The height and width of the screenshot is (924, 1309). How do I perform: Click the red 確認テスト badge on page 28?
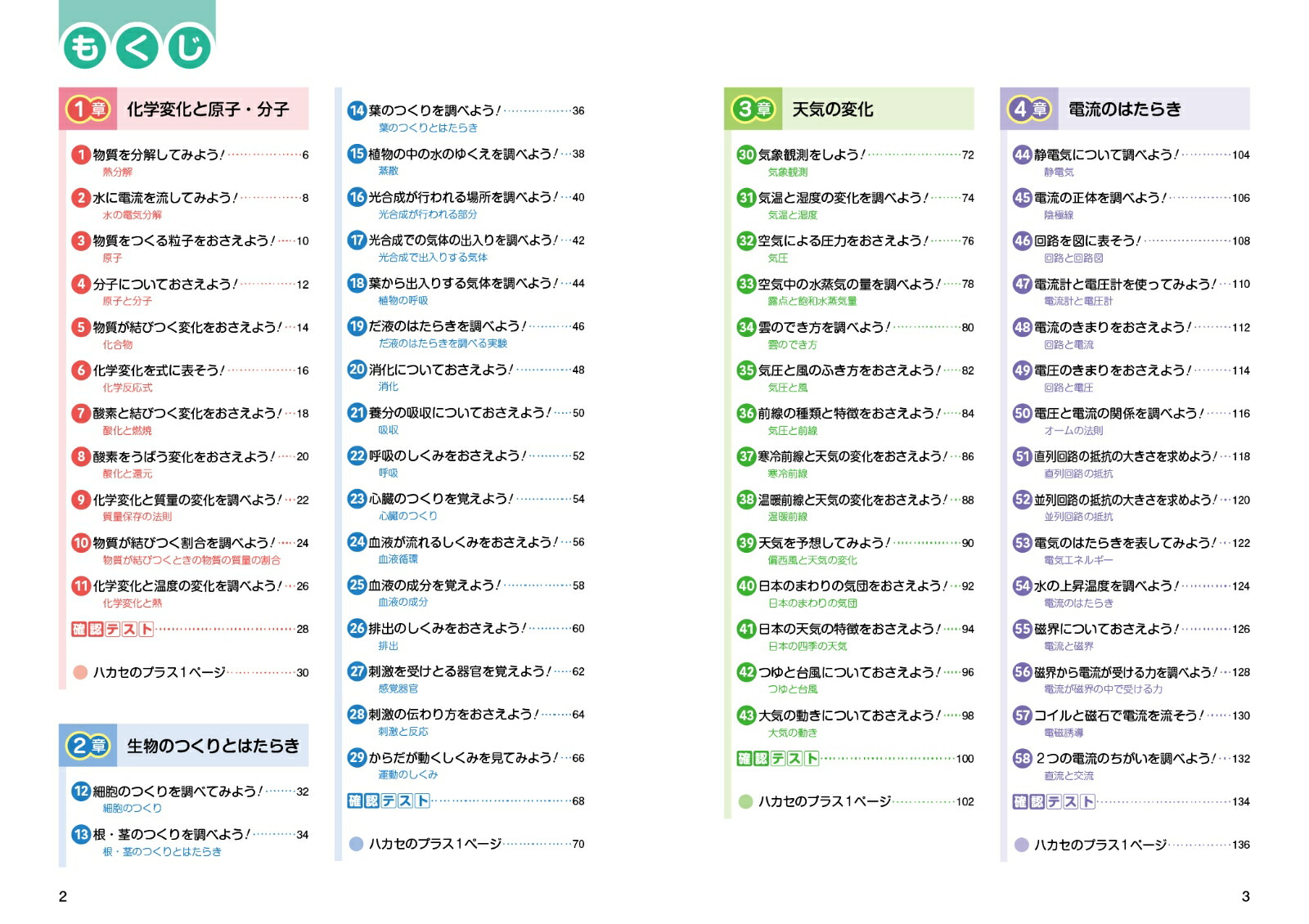pos(113,629)
